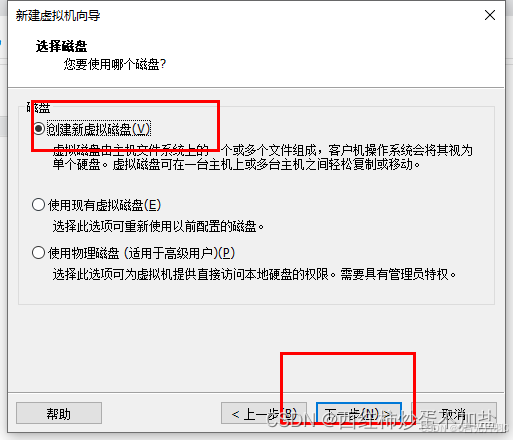Choose the 使用现有虚拟磁盘(E) radio button circle
Viewport: 513px width, 440px height.
pos(38,205)
